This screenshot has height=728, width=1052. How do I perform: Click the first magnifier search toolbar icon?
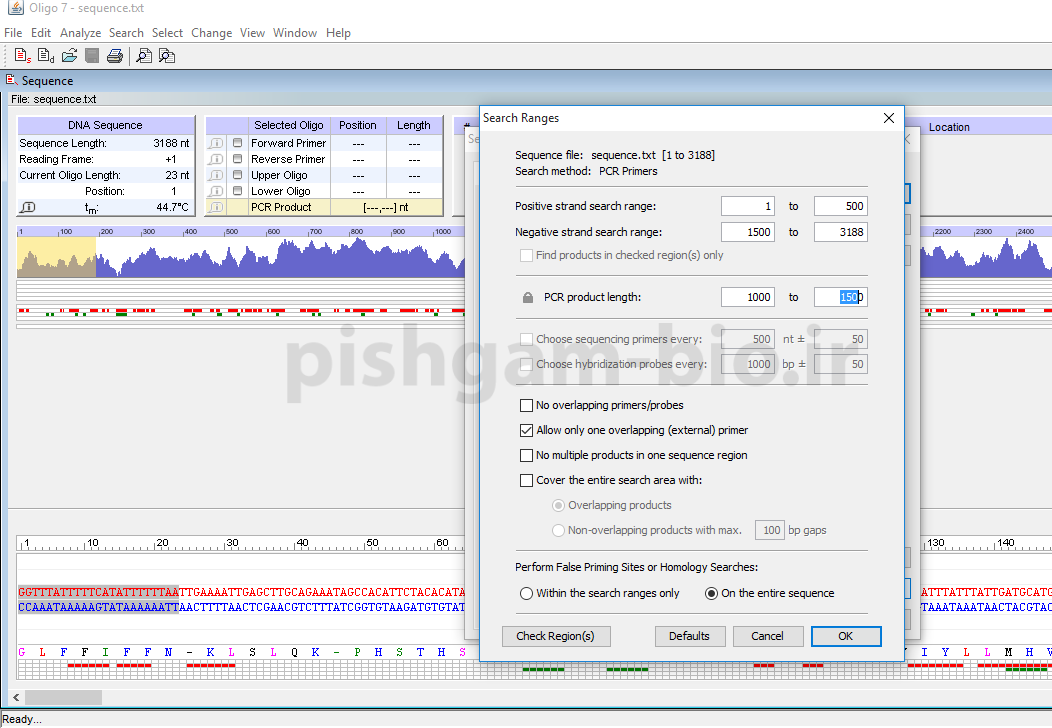144,56
